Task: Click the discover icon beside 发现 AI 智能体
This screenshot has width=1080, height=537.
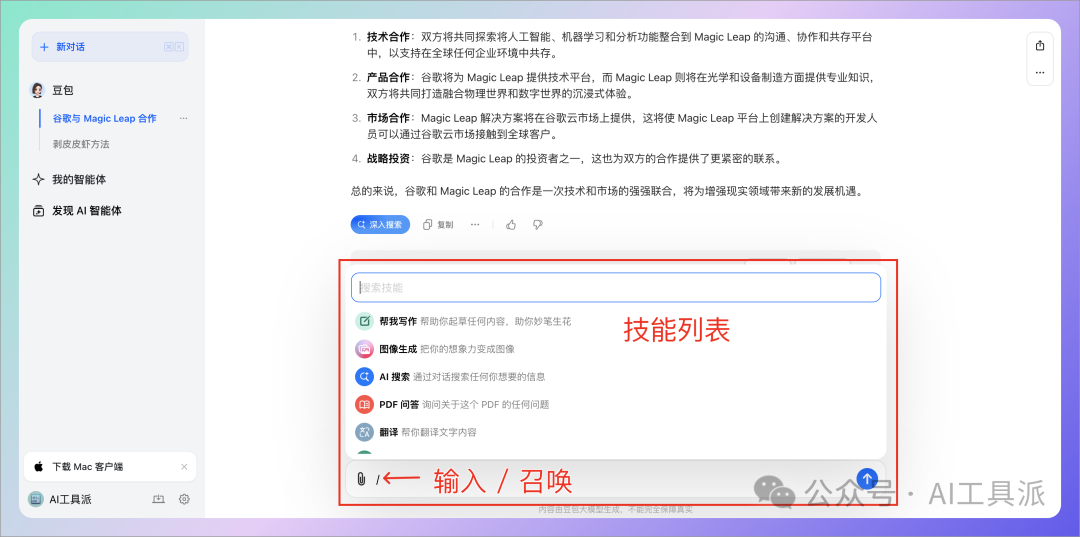Action: tap(39, 211)
